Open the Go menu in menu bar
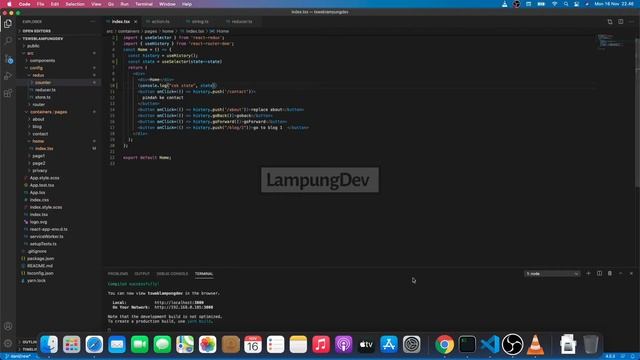This screenshot has height=360, width=640. point(111,4)
